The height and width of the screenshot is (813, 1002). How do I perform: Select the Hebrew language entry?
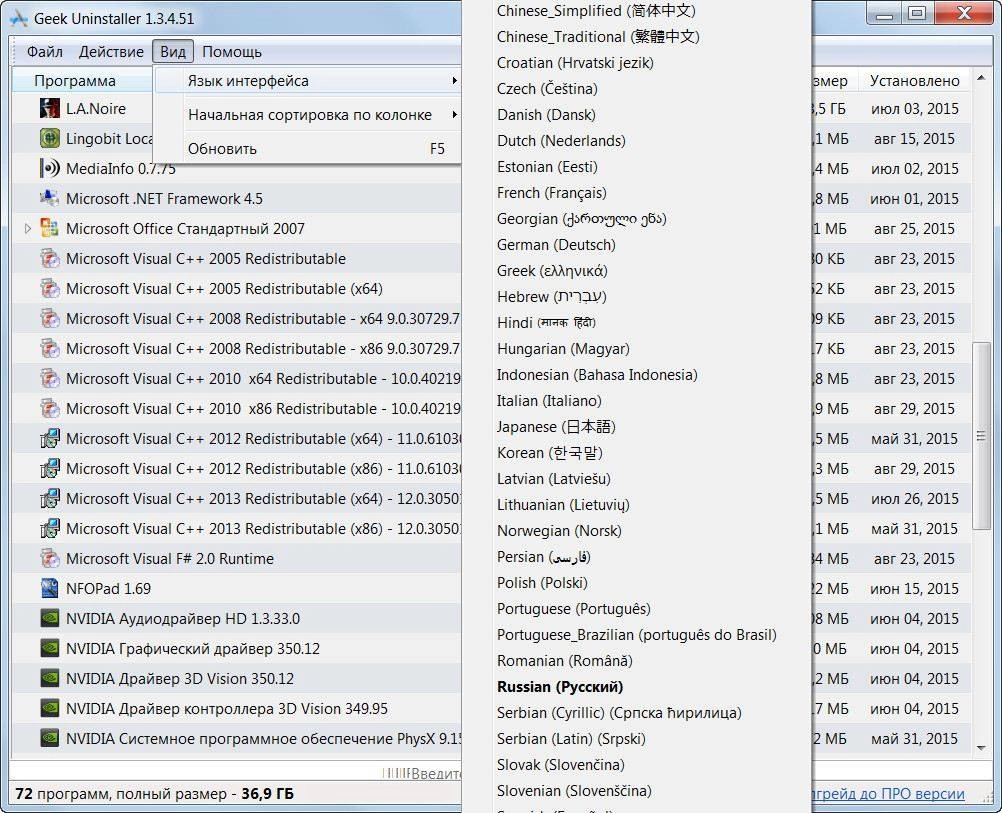tap(551, 297)
